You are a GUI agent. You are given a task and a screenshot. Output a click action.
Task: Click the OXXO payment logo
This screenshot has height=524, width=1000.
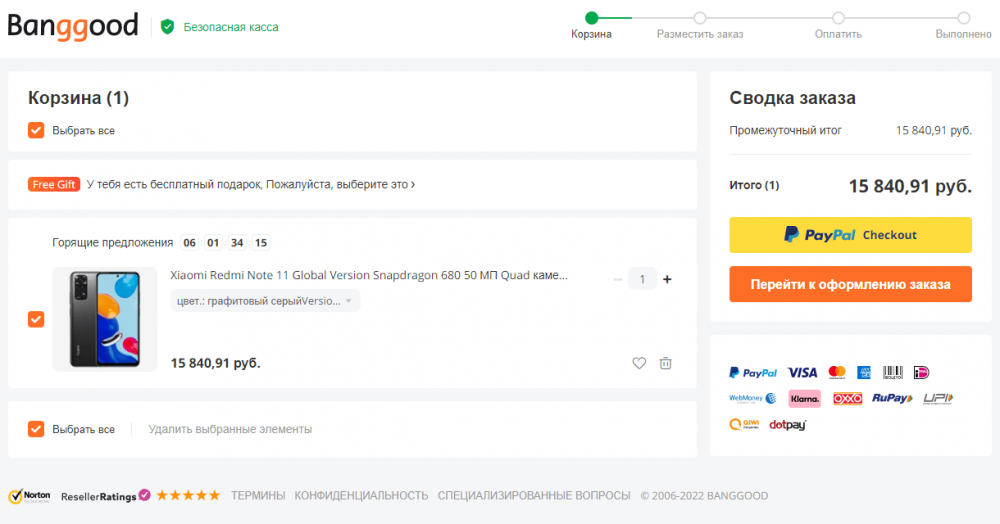[x=848, y=398]
